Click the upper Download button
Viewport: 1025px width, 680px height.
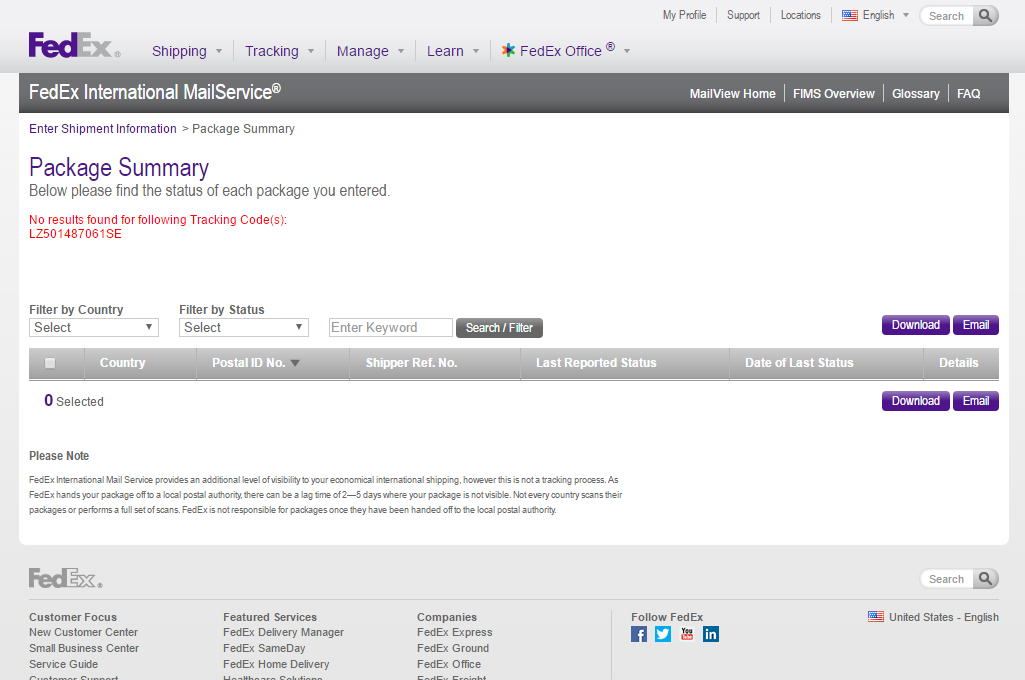coord(915,325)
